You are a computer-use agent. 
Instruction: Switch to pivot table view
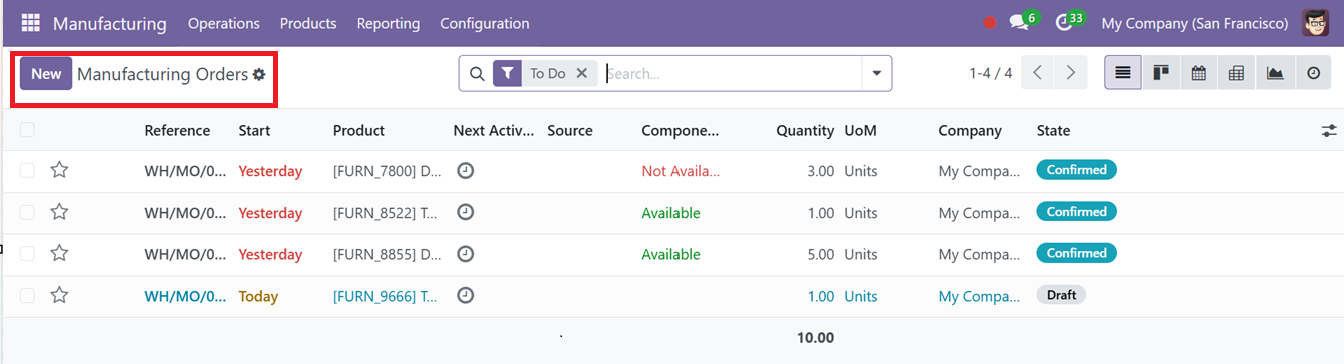point(1236,73)
